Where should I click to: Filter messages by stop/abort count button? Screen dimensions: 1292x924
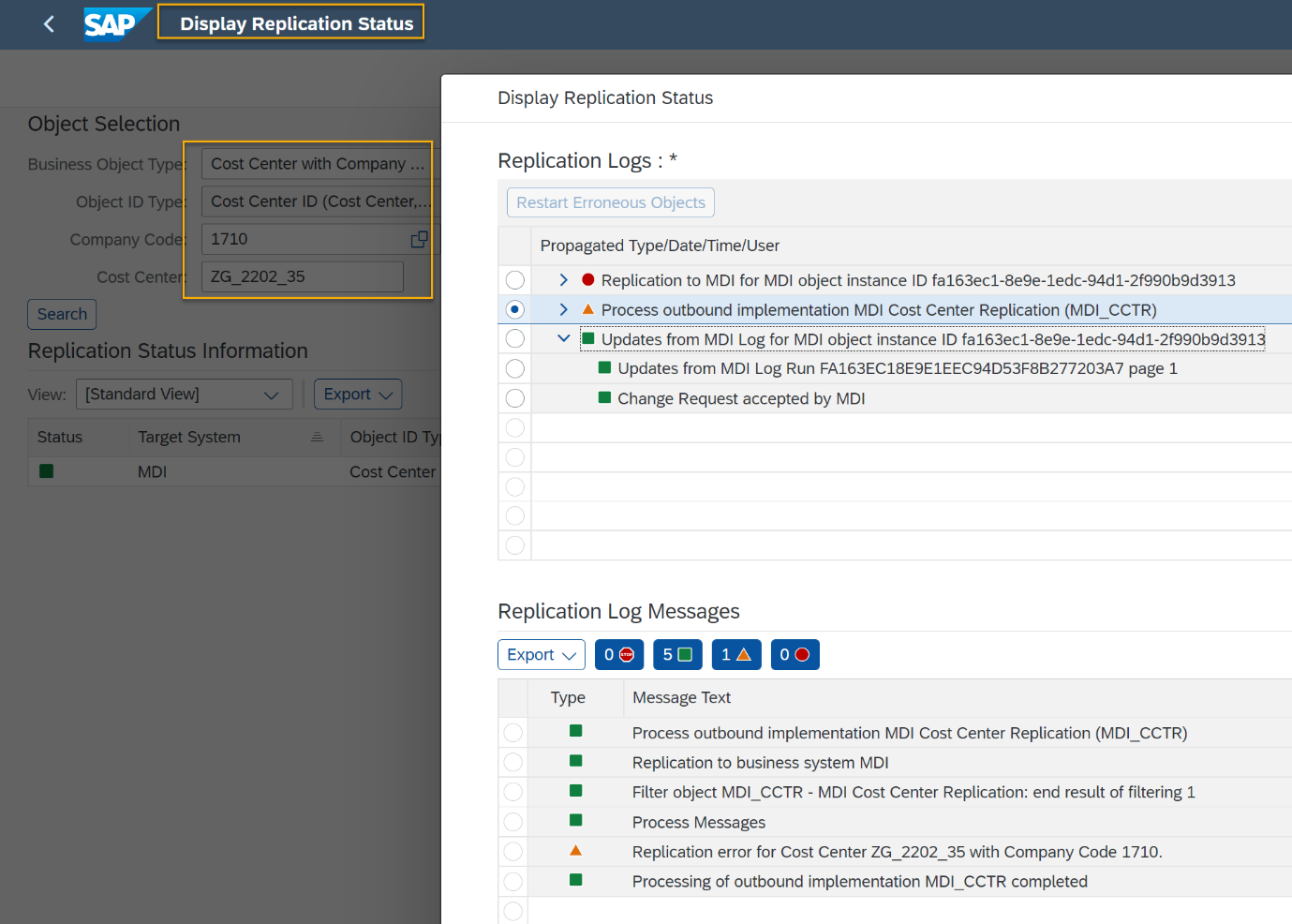(x=619, y=654)
